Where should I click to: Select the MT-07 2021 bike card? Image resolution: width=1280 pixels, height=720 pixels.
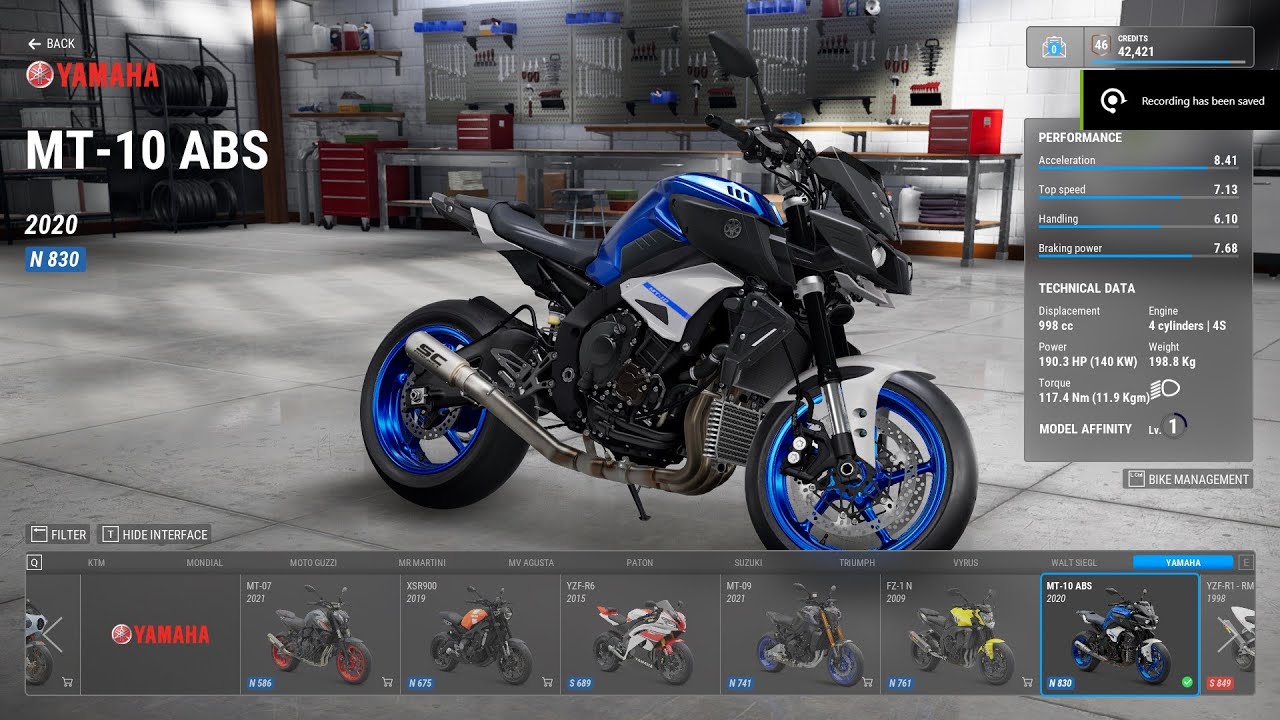[320, 634]
